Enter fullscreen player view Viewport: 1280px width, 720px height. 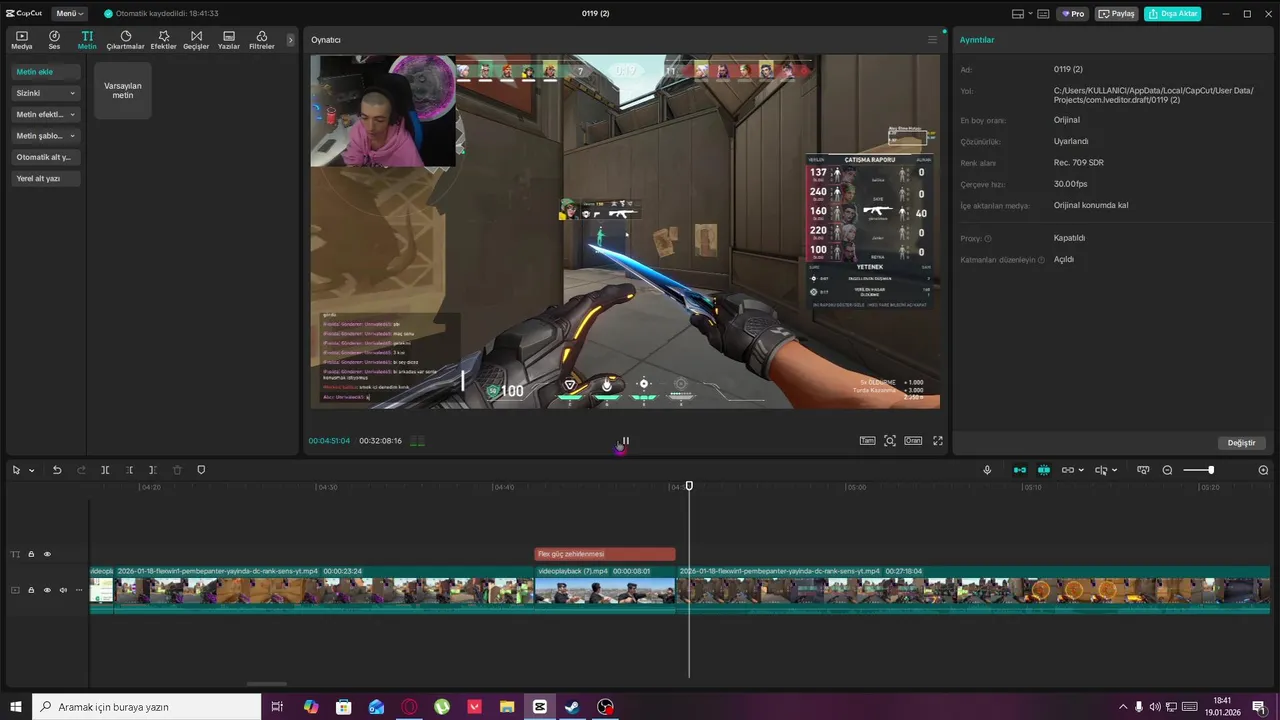coord(938,441)
